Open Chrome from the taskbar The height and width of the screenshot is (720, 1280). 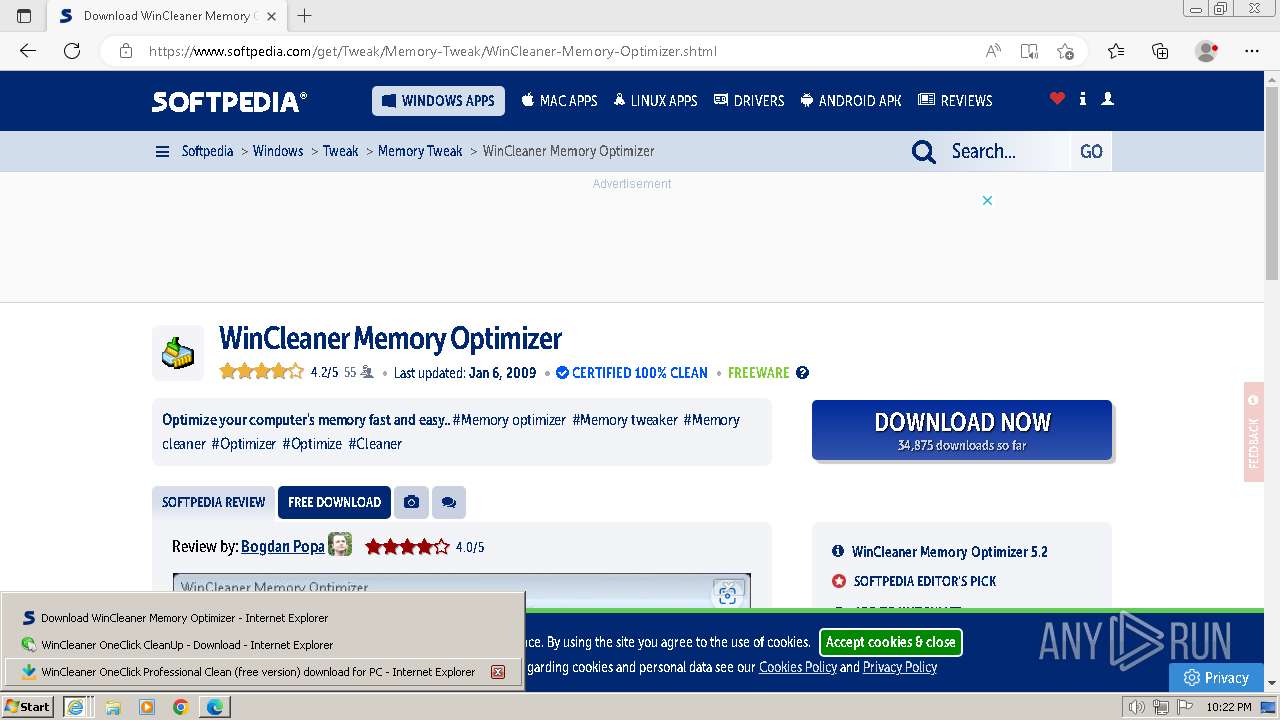click(180, 707)
